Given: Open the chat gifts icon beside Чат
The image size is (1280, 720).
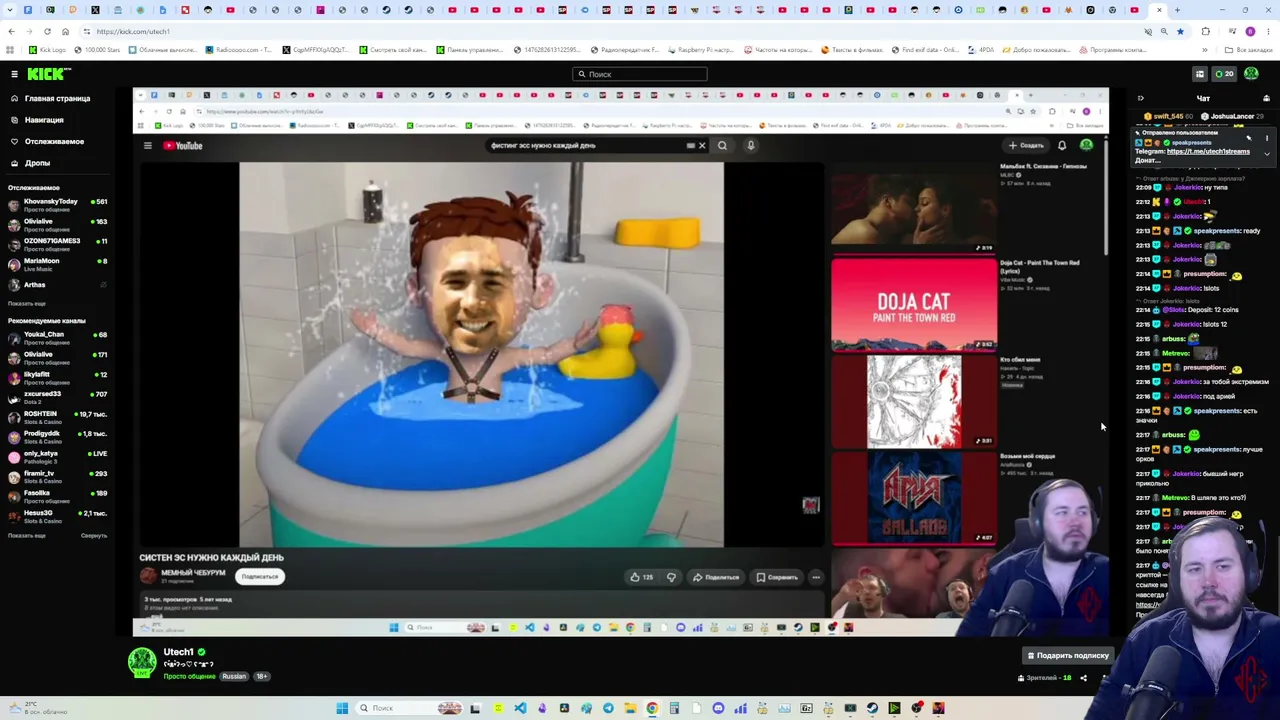Looking at the screenshot, I should 1266,99.
